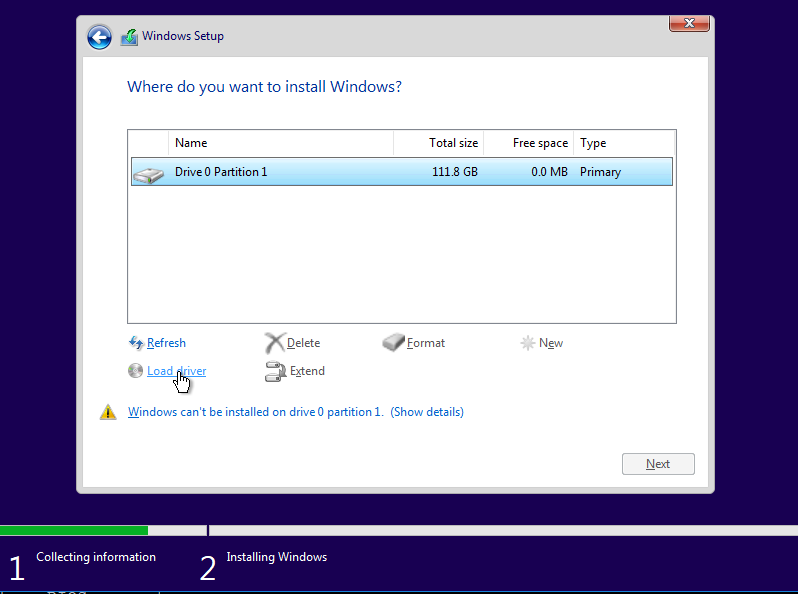This screenshot has width=798, height=594.
Task: Click the Delete partition option
Action: coord(303,343)
